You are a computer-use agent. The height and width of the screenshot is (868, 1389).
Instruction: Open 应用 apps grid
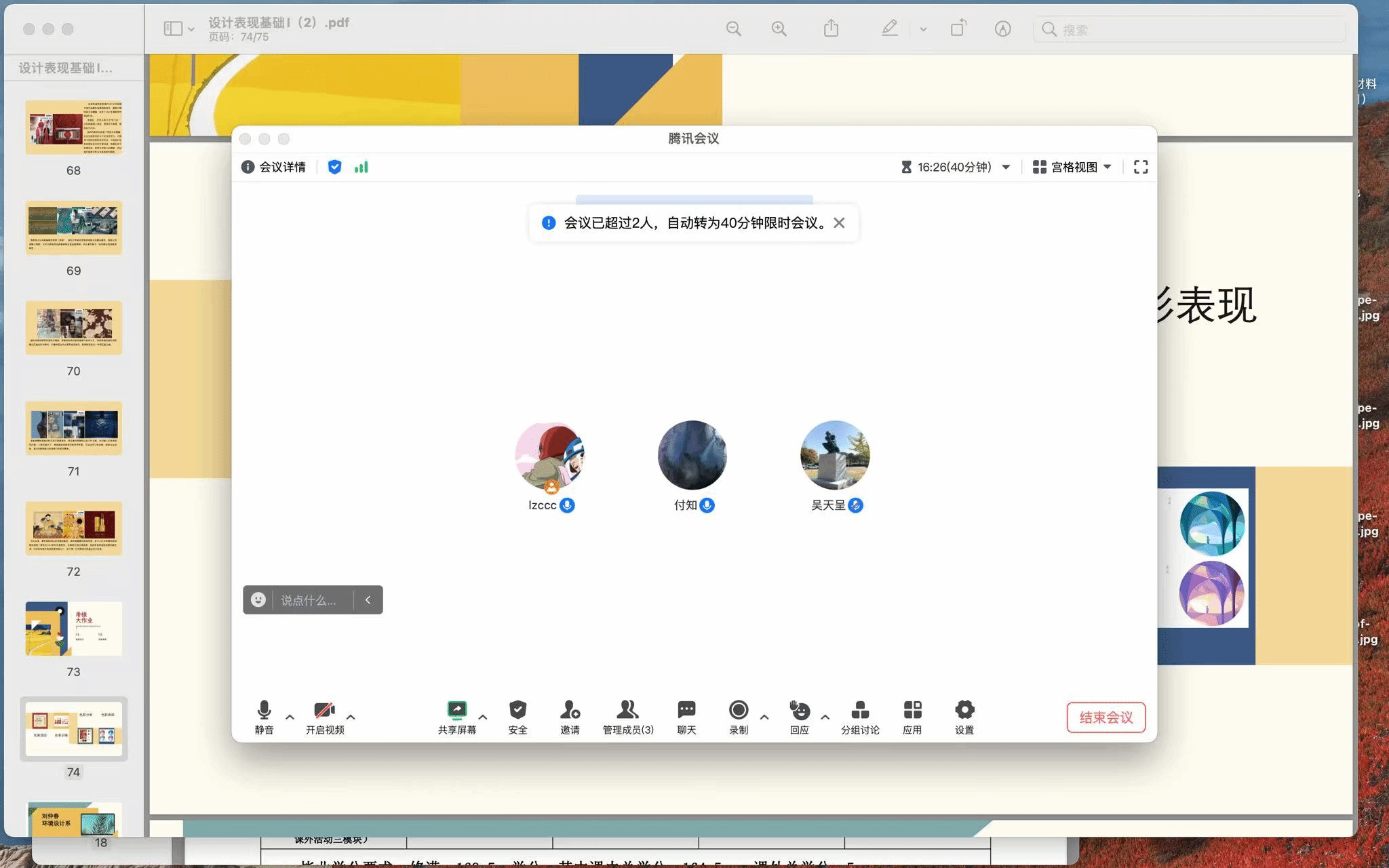click(912, 717)
